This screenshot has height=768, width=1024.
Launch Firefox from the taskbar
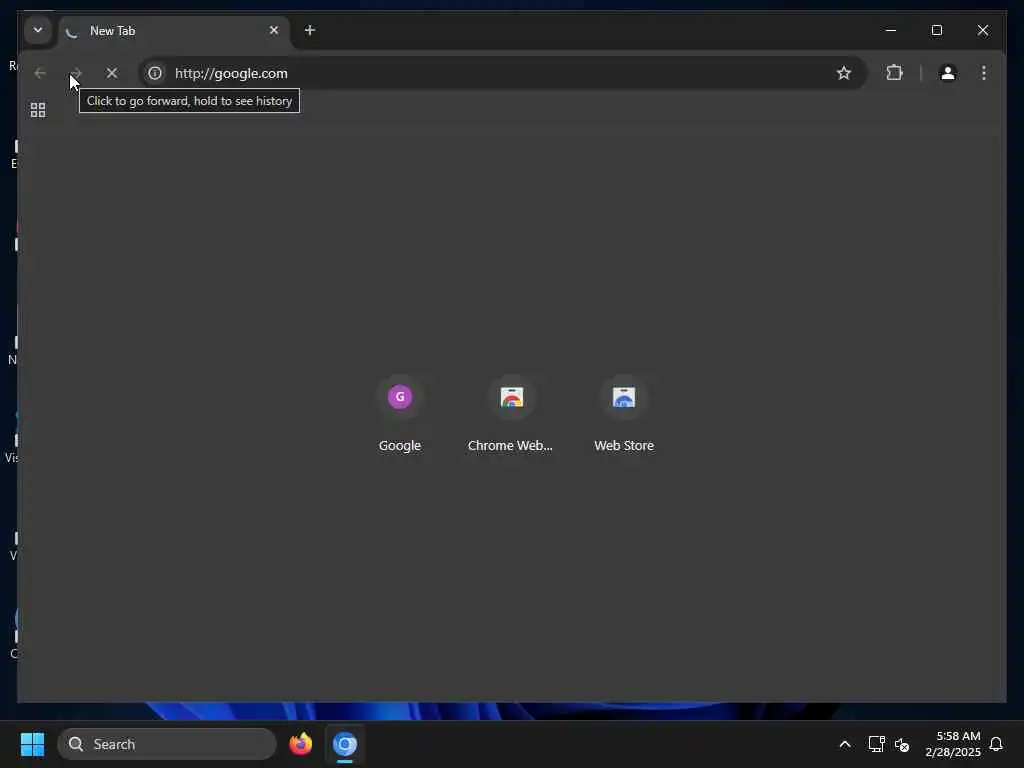coord(300,744)
